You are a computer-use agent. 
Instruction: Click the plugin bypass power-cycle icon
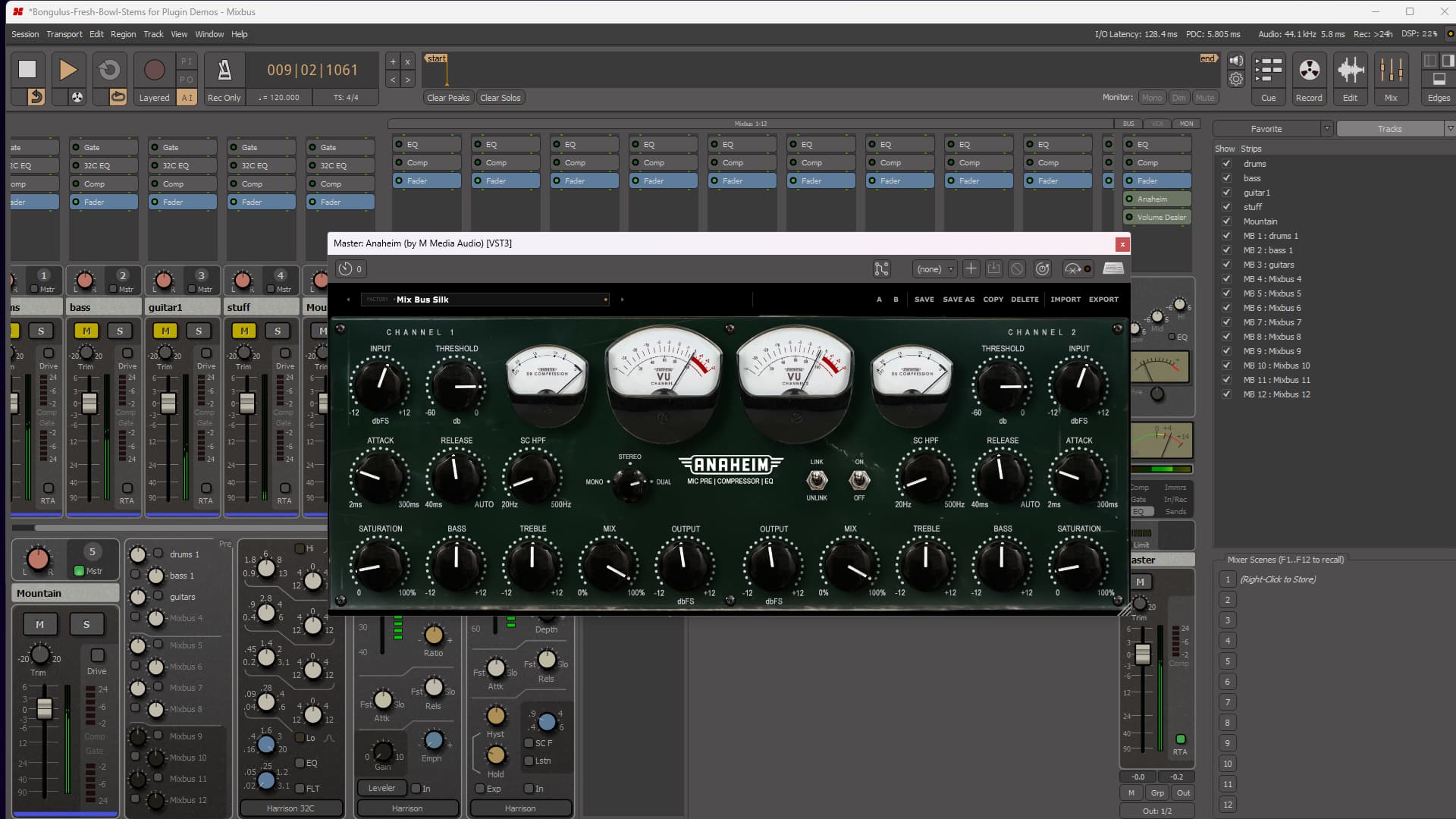click(x=1043, y=268)
